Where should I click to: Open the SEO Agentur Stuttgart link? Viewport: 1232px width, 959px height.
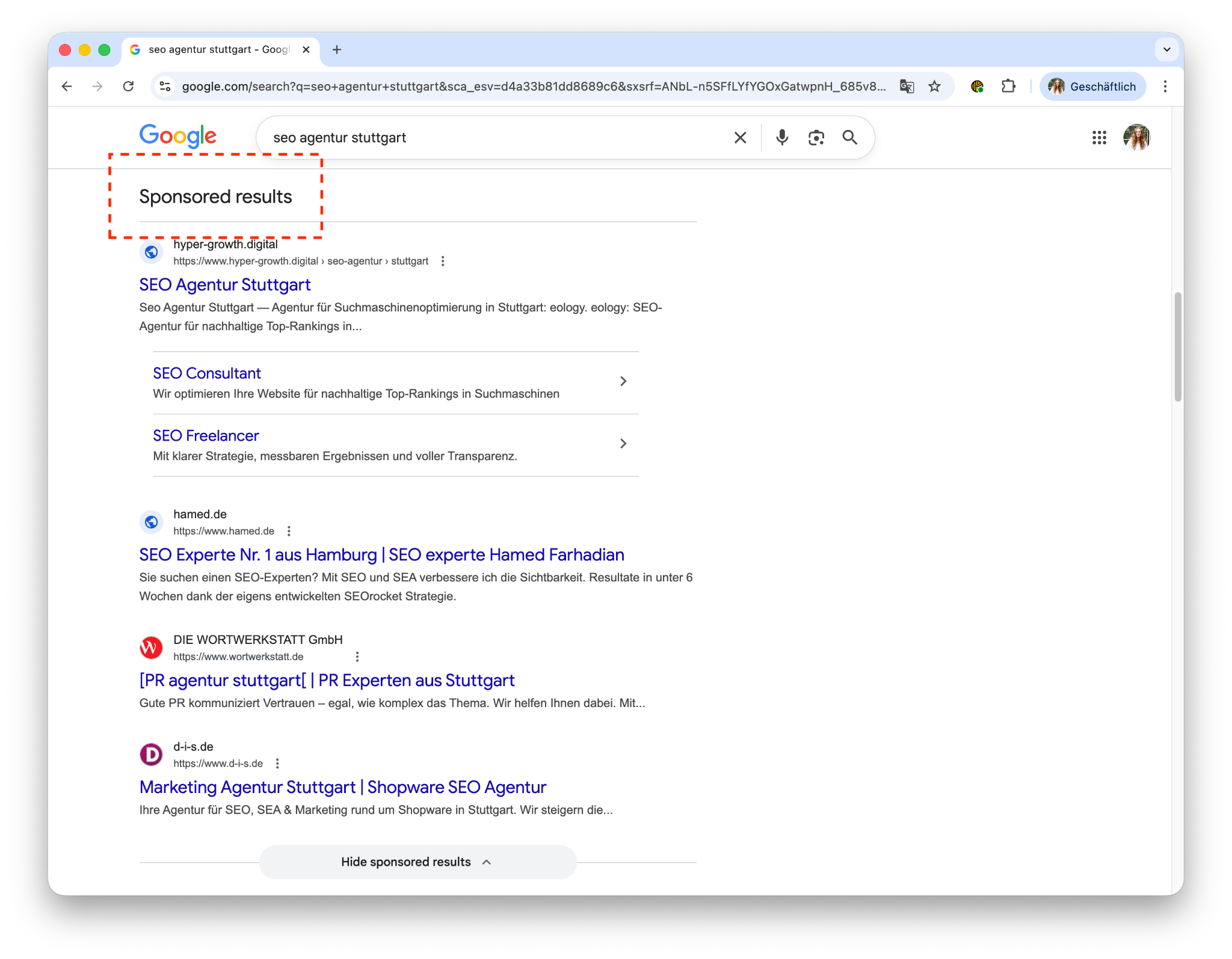click(x=224, y=285)
